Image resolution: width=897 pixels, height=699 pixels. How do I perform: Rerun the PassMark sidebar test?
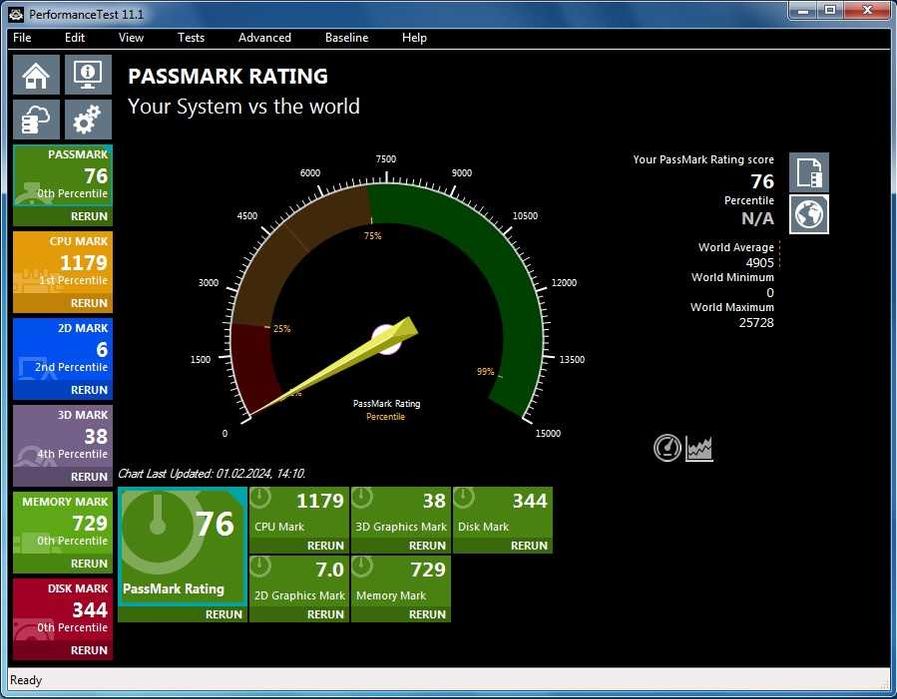tap(89, 216)
